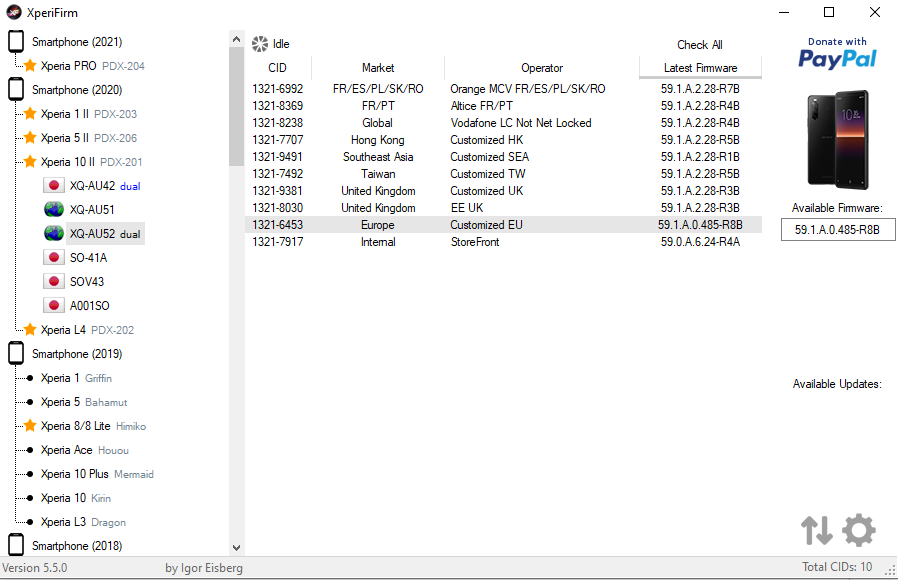This screenshot has height=580, width=898.
Task: Click the phone icon beside Smartphone (2019)
Action: click(16, 354)
